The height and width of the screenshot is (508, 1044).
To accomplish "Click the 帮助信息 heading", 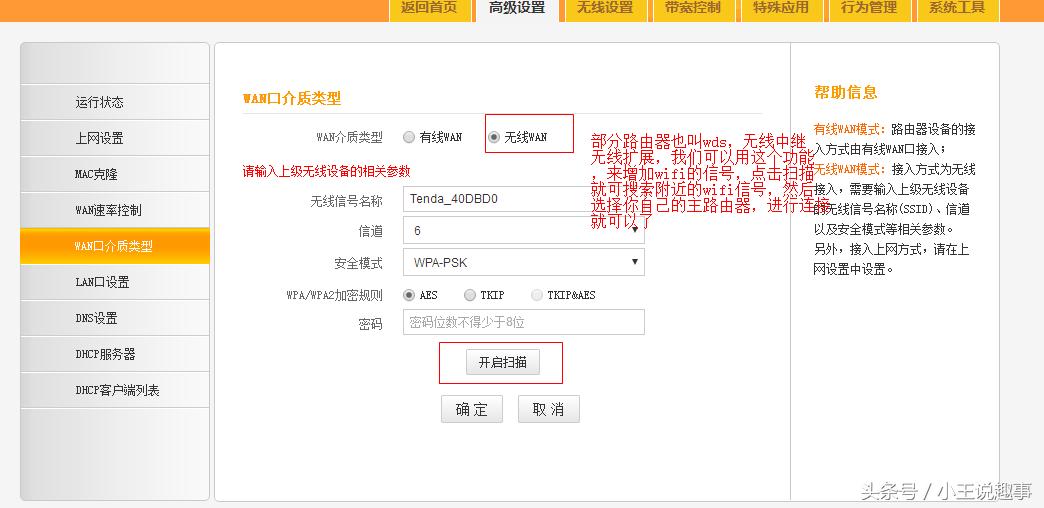I will 846,92.
